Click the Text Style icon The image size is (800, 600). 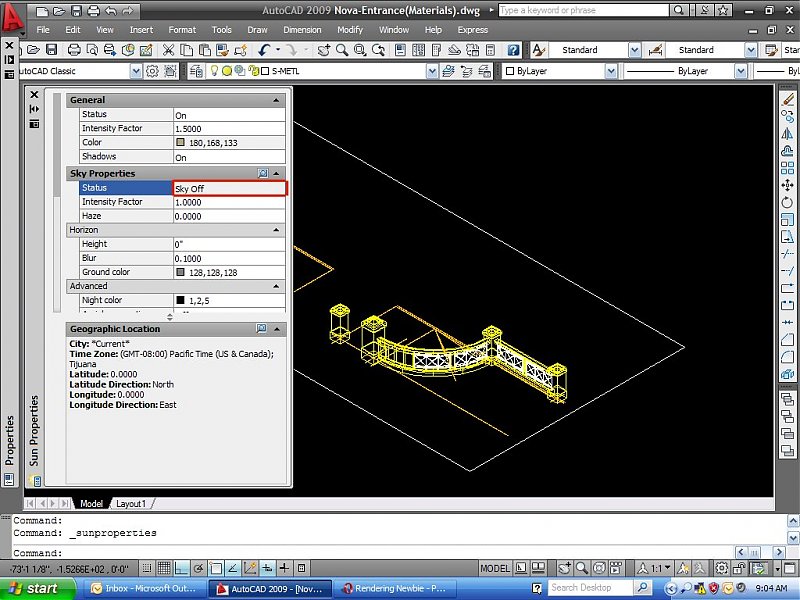point(539,50)
